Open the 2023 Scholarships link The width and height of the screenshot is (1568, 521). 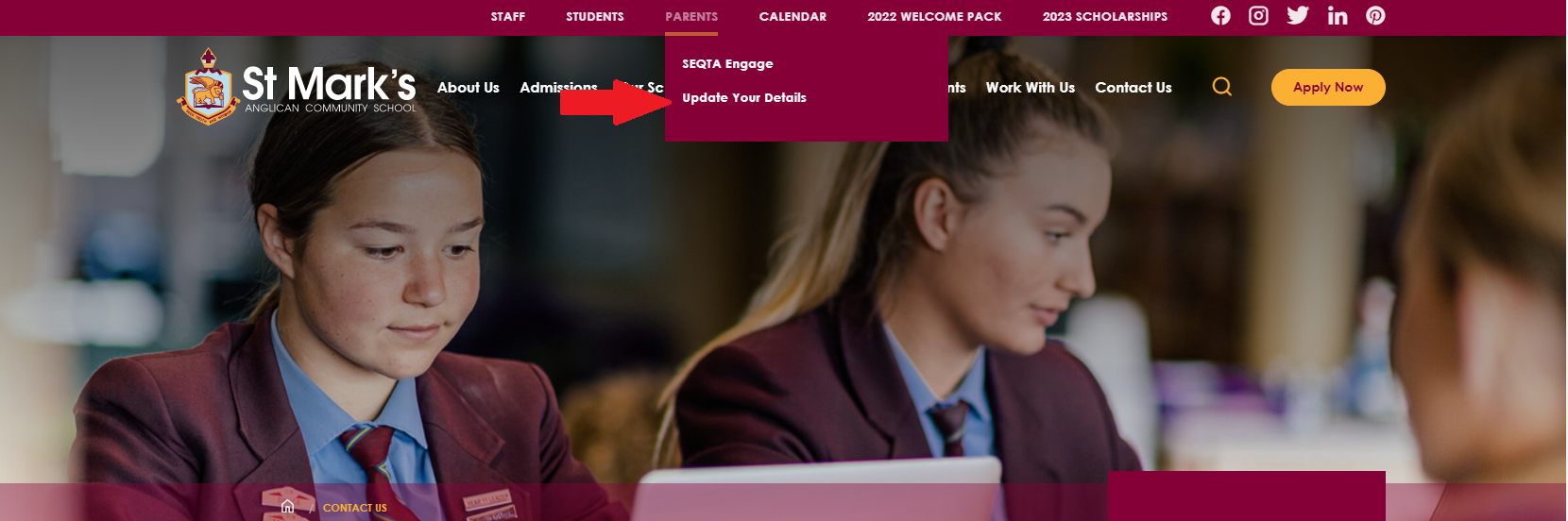click(x=1105, y=17)
